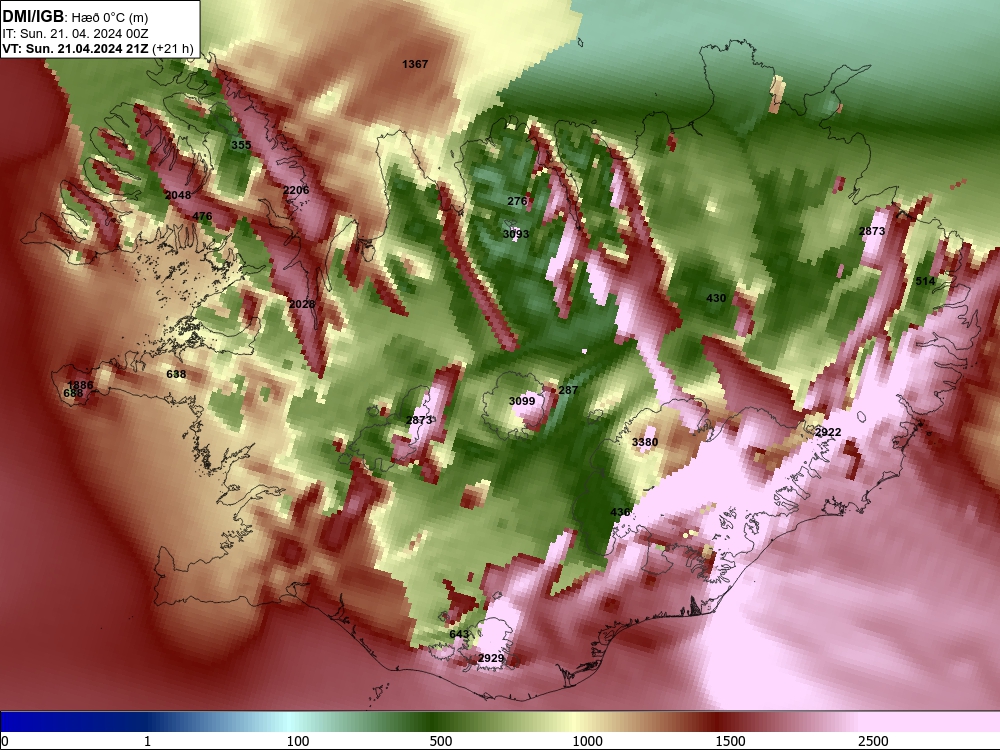Screen dimensions: 1000x750
Task: Click the 'VT: Sun. 21.04.2024 21Z (+21 h)' line
Action: (98, 48)
